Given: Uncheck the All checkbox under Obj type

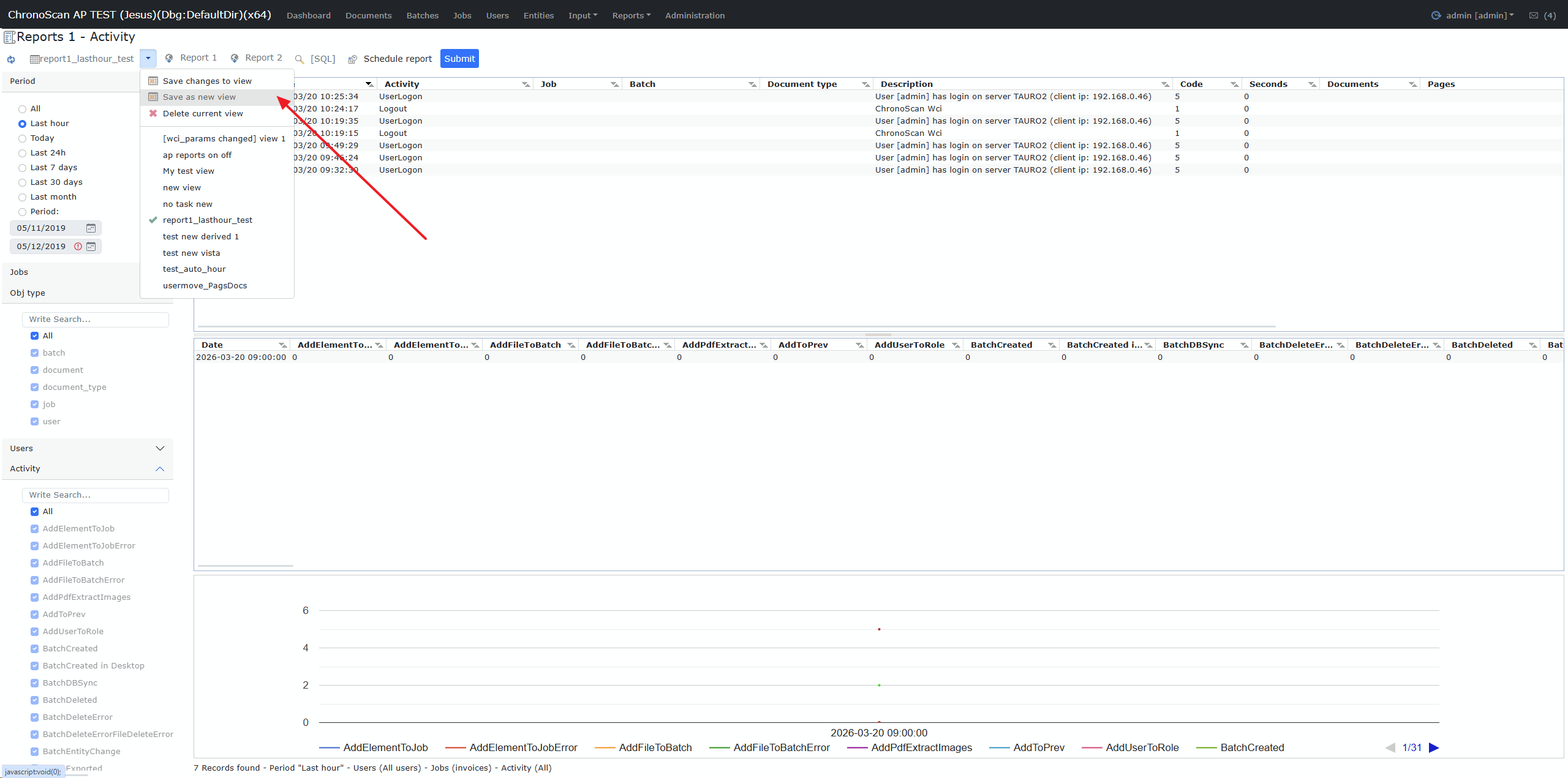Looking at the screenshot, I should point(35,336).
